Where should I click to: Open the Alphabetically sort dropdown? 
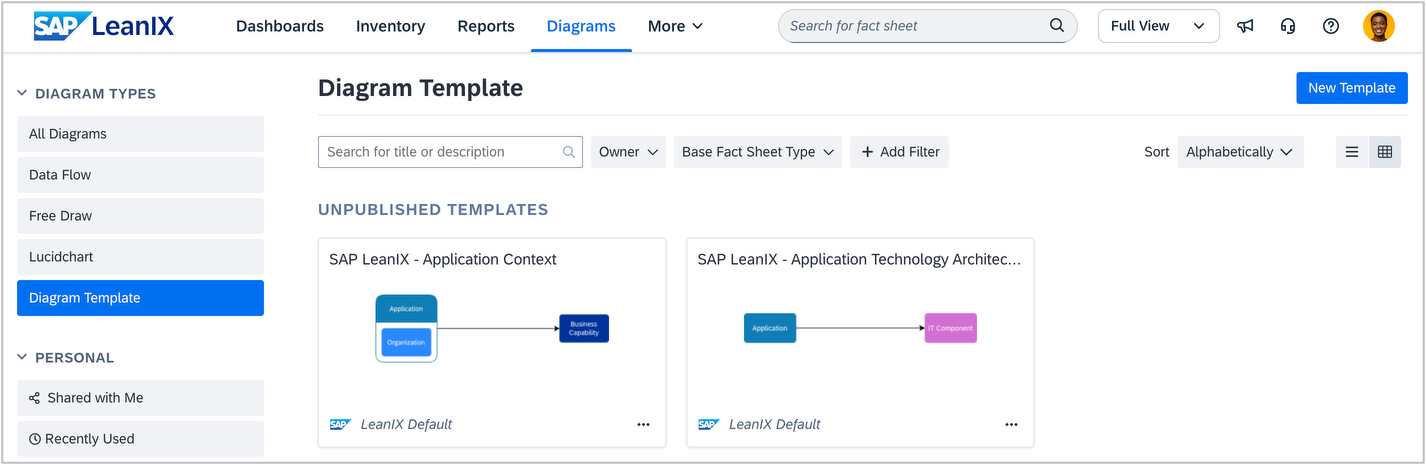(x=1240, y=152)
